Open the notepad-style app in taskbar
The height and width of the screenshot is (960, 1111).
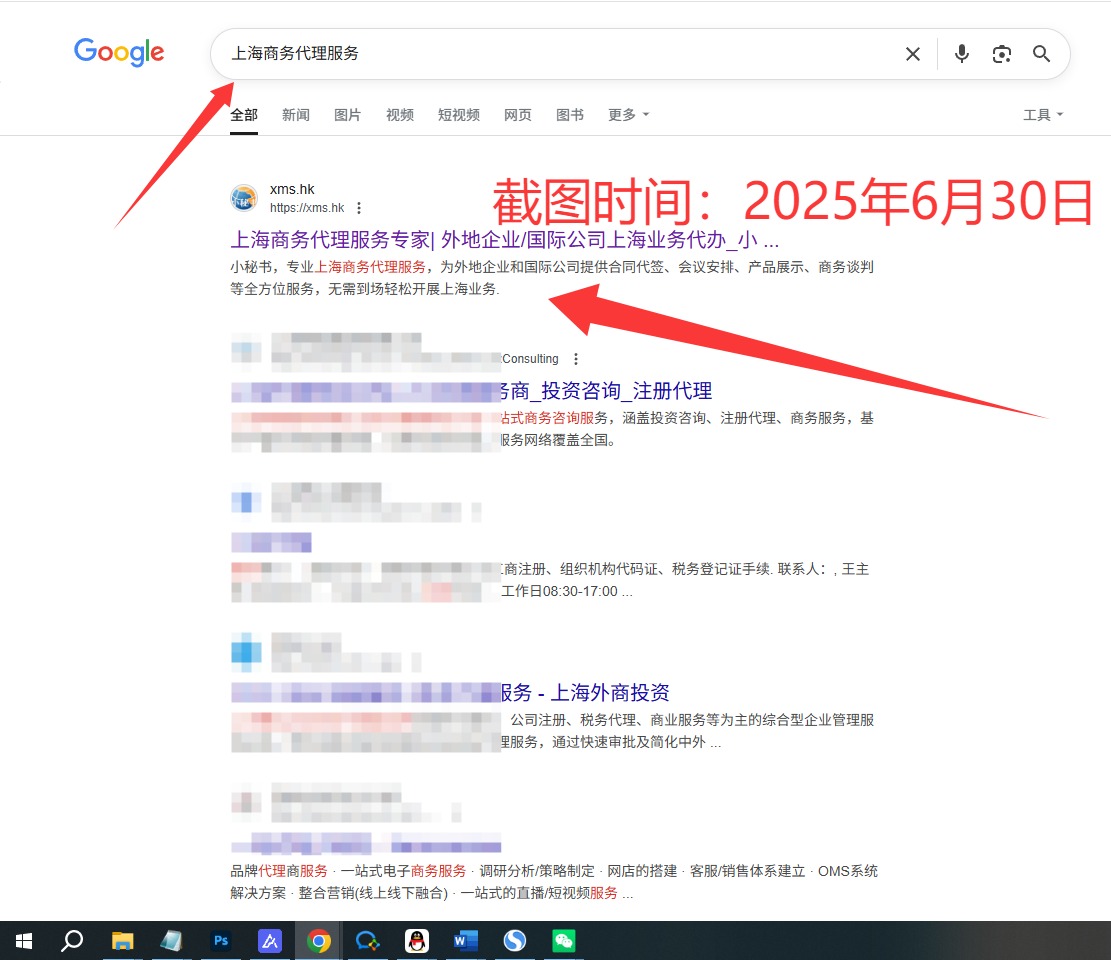tap(171, 941)
